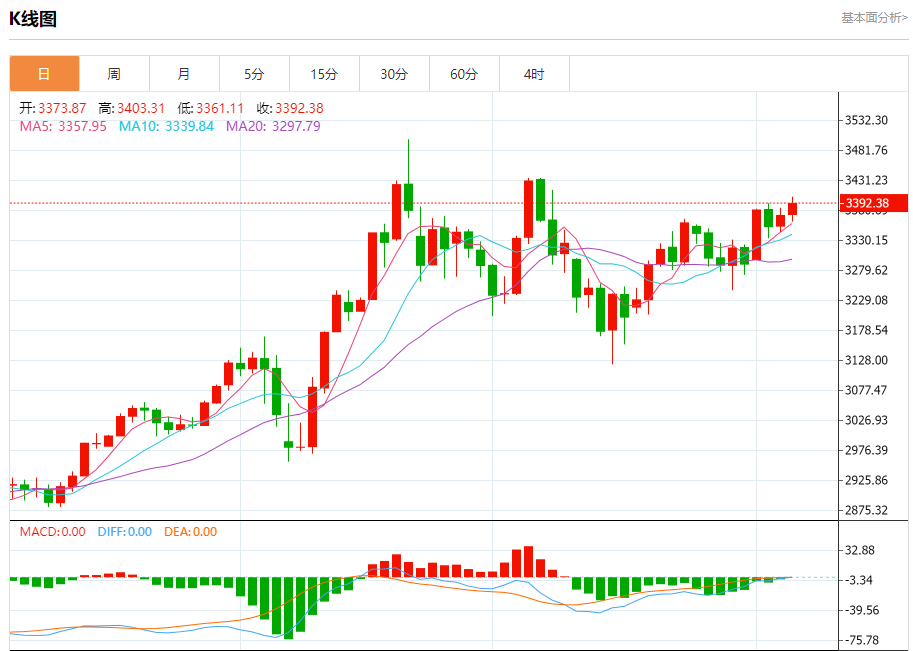Click the 3532.30 price axis label
The height and width of the screenshot is (651, 913).
click(866, 121)
